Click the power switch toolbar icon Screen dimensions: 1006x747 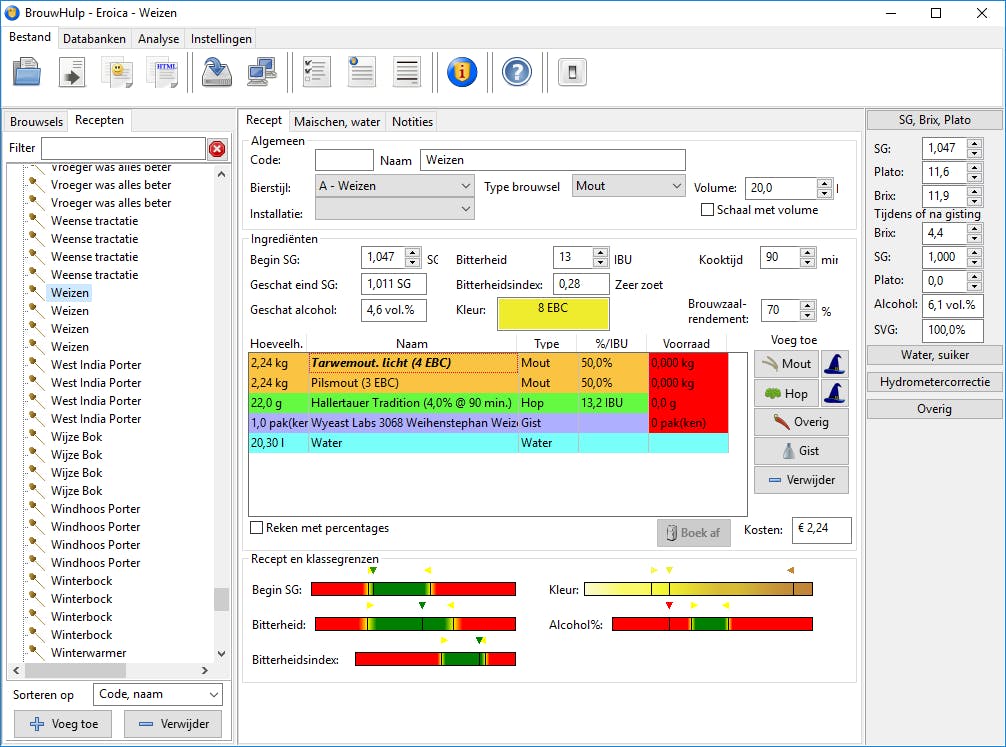point(571,72)
